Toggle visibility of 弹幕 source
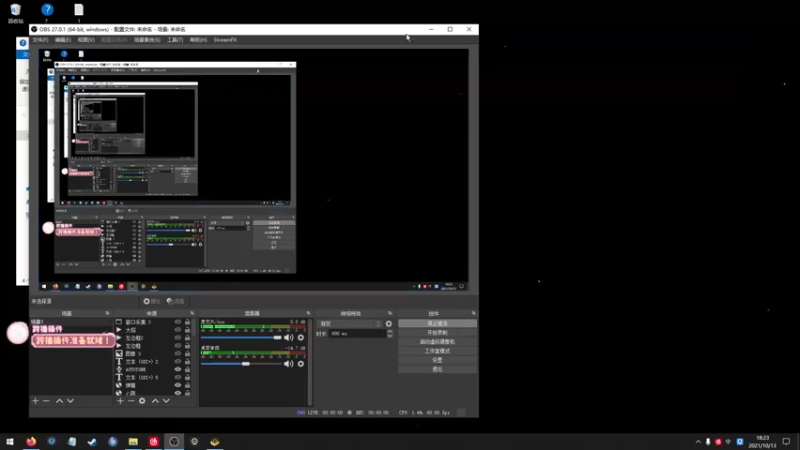800x450 pixels. click(x=178, y=385)
